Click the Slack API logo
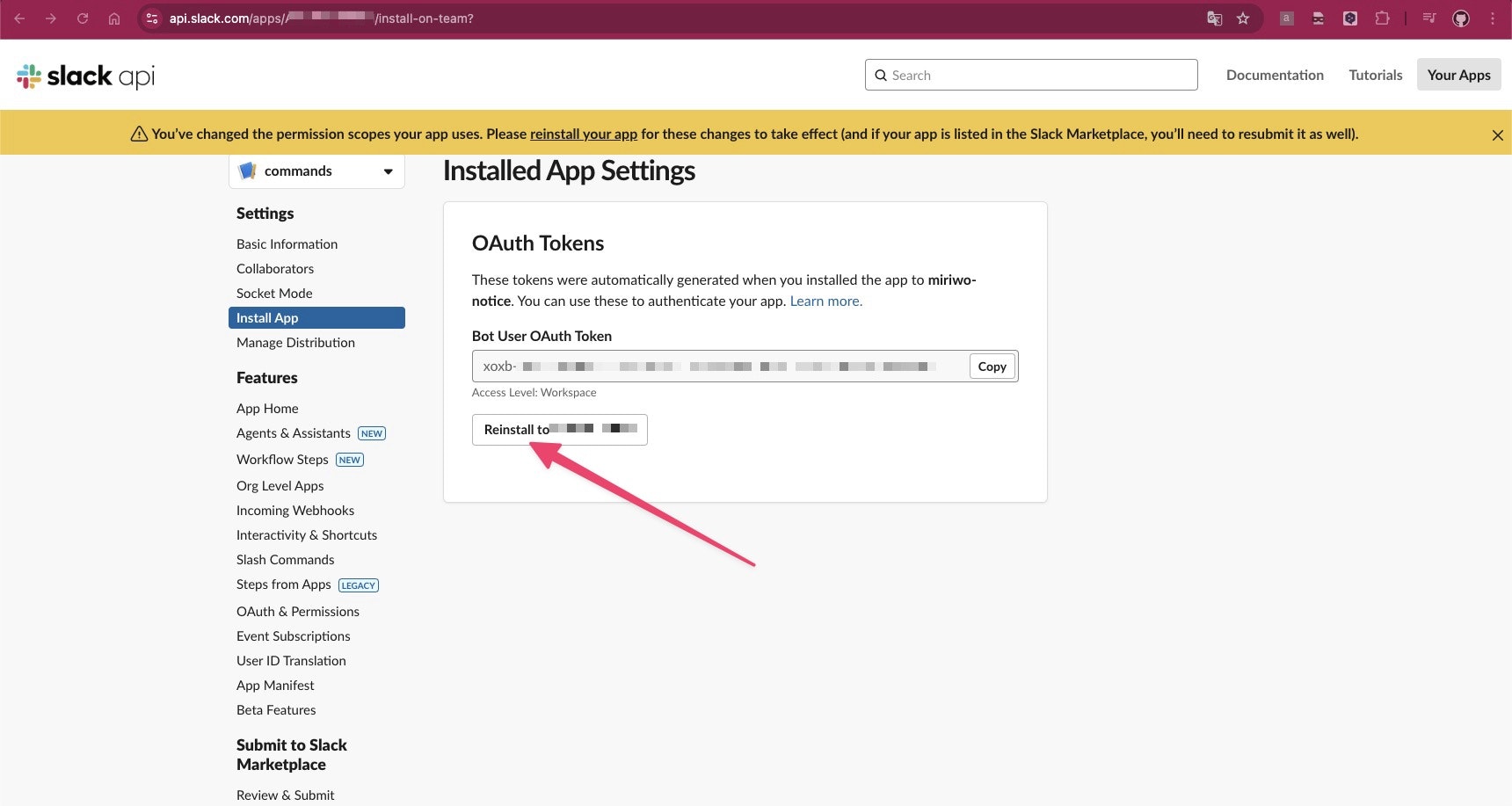The image size is (1512, 806). point(86,76)
